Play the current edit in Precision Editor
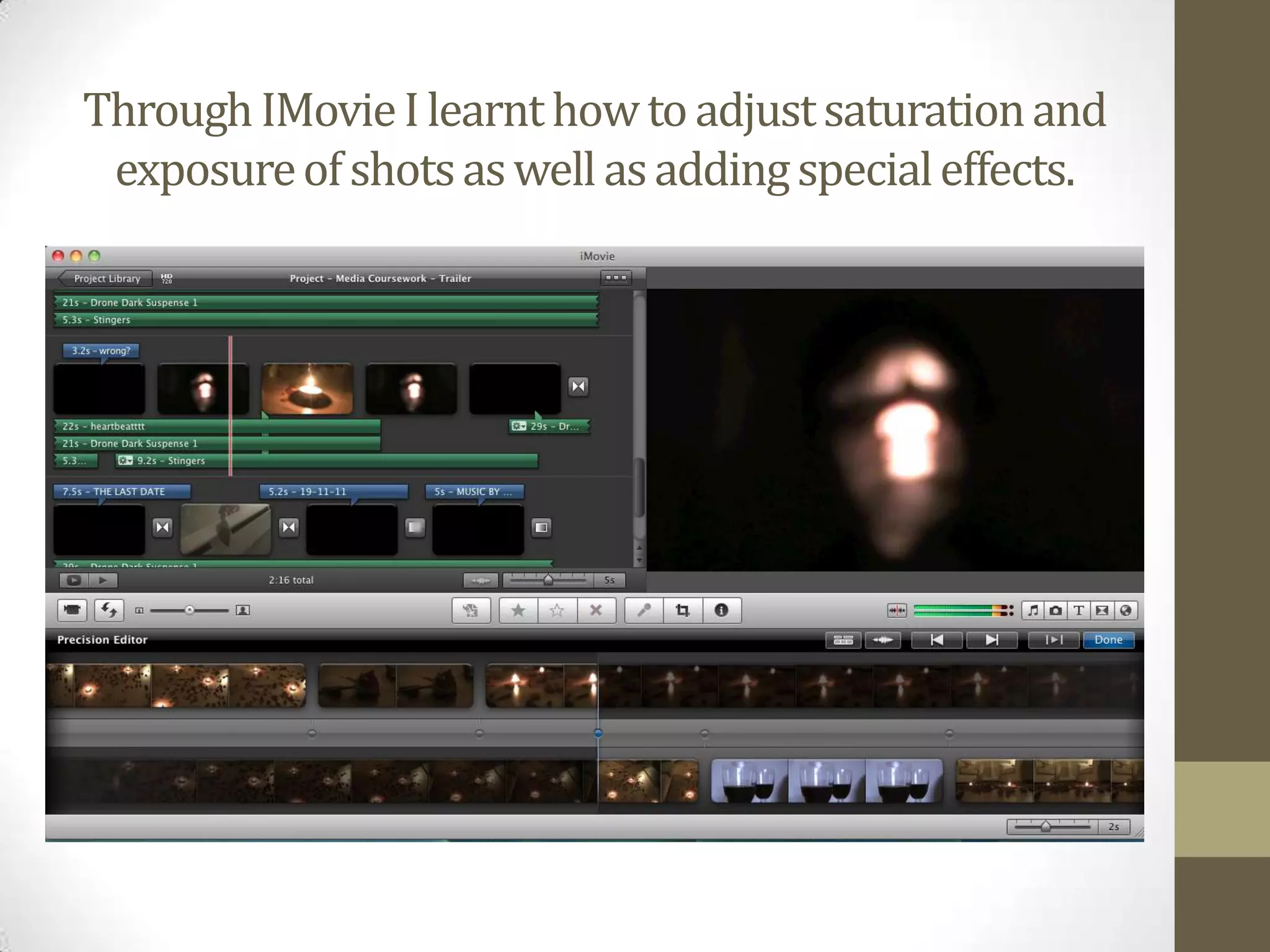The height and width of the screenshot is (952, 1270). pos(1054,640)
